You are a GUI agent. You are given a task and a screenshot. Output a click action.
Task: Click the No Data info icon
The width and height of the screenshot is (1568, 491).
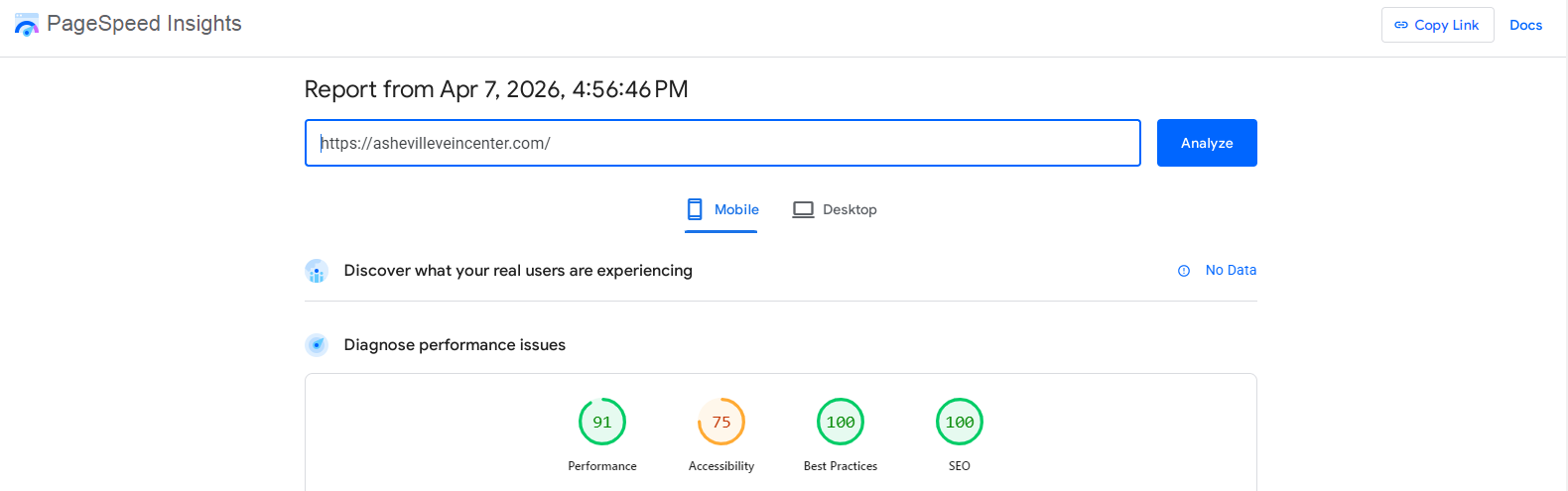point(1184,271)
